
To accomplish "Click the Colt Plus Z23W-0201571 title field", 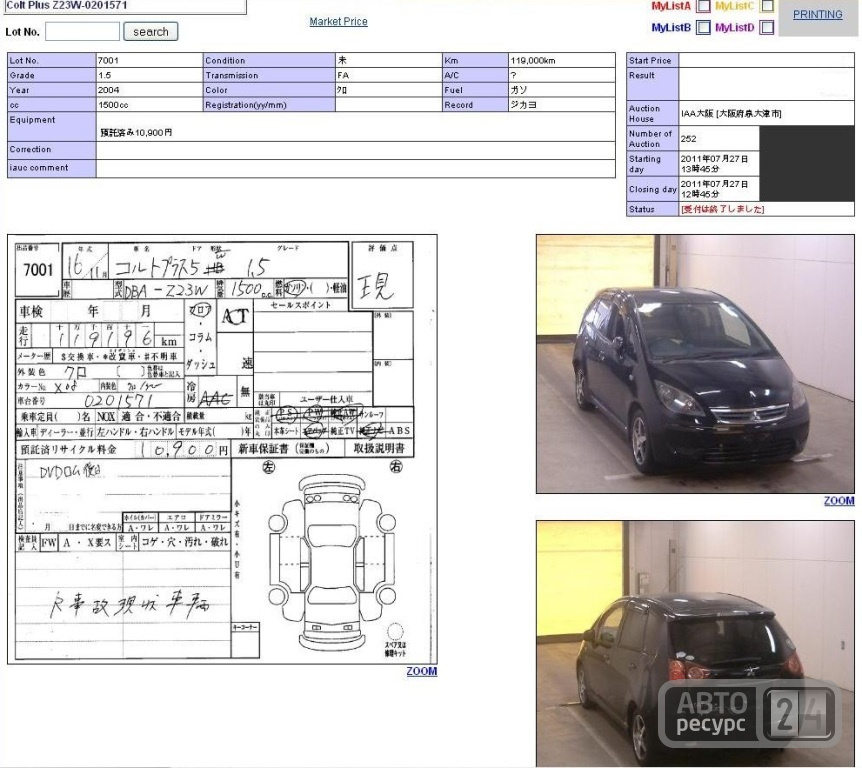I will tap(125, 7).
